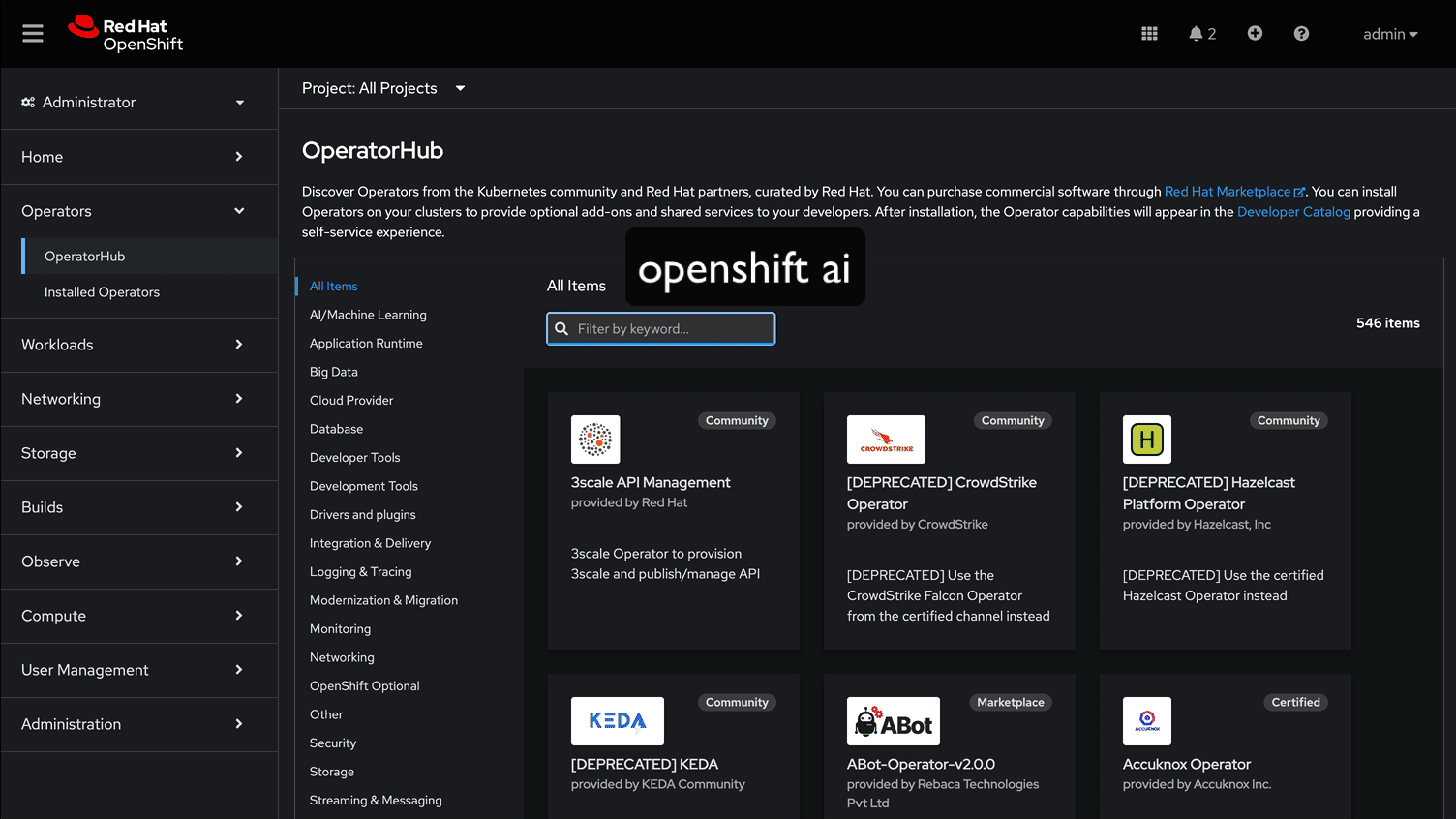Image resolution: width=1456 pixels, height=819 pixels.
Task: Expand the Observe navigation section
Action: [139, 561]
